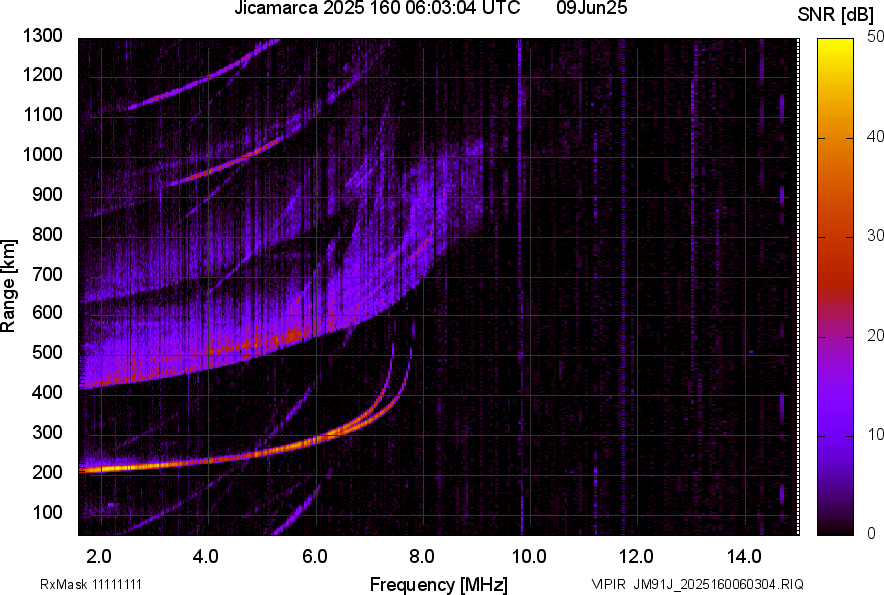
Task: Click range tick label '100'
Action: point(47,512)
